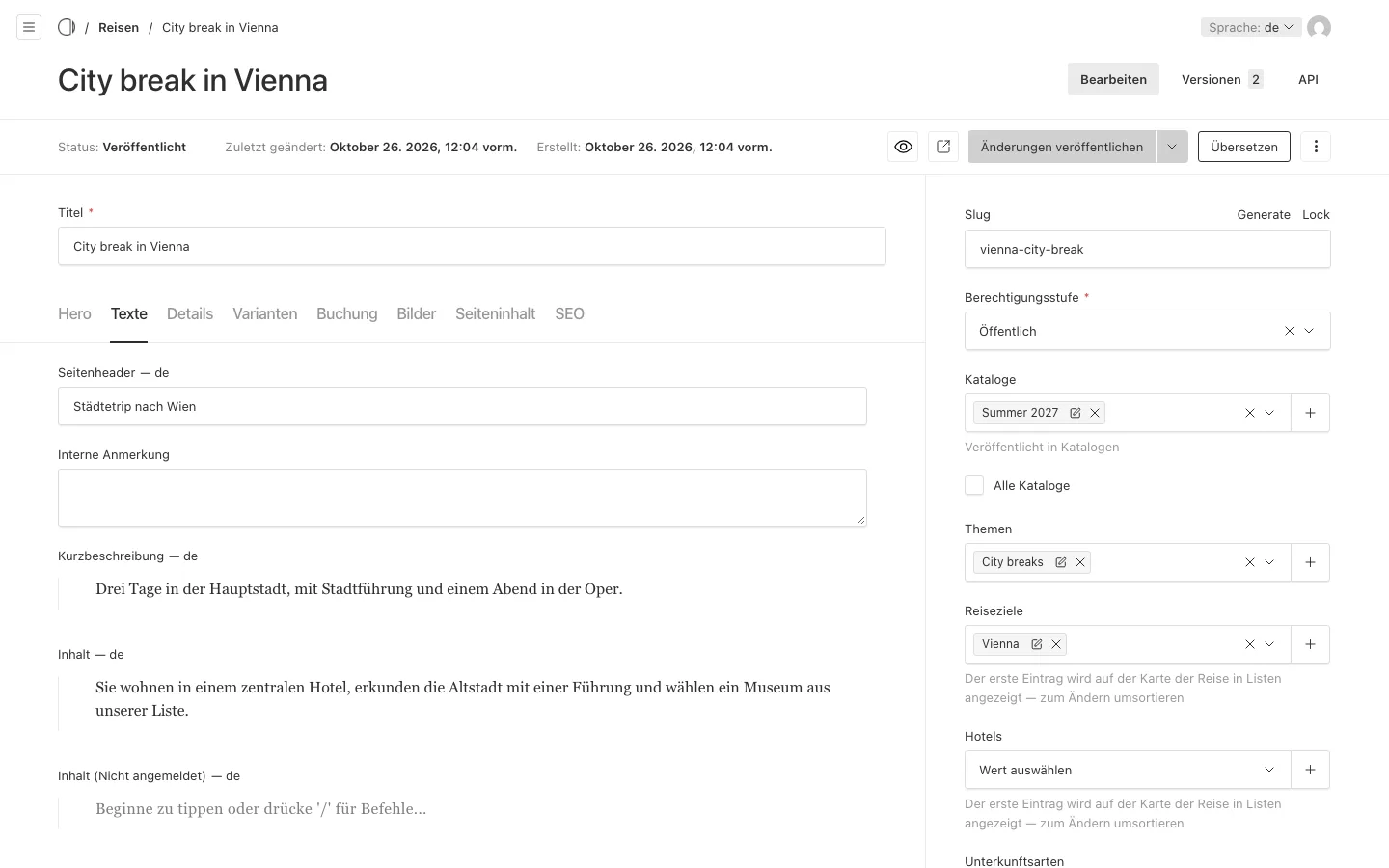Image resolution: width=1389 pixels, height=868 pixels.
Task: Open the Hotels Wert auswählen dropdown
Action: coord(1128,770)
